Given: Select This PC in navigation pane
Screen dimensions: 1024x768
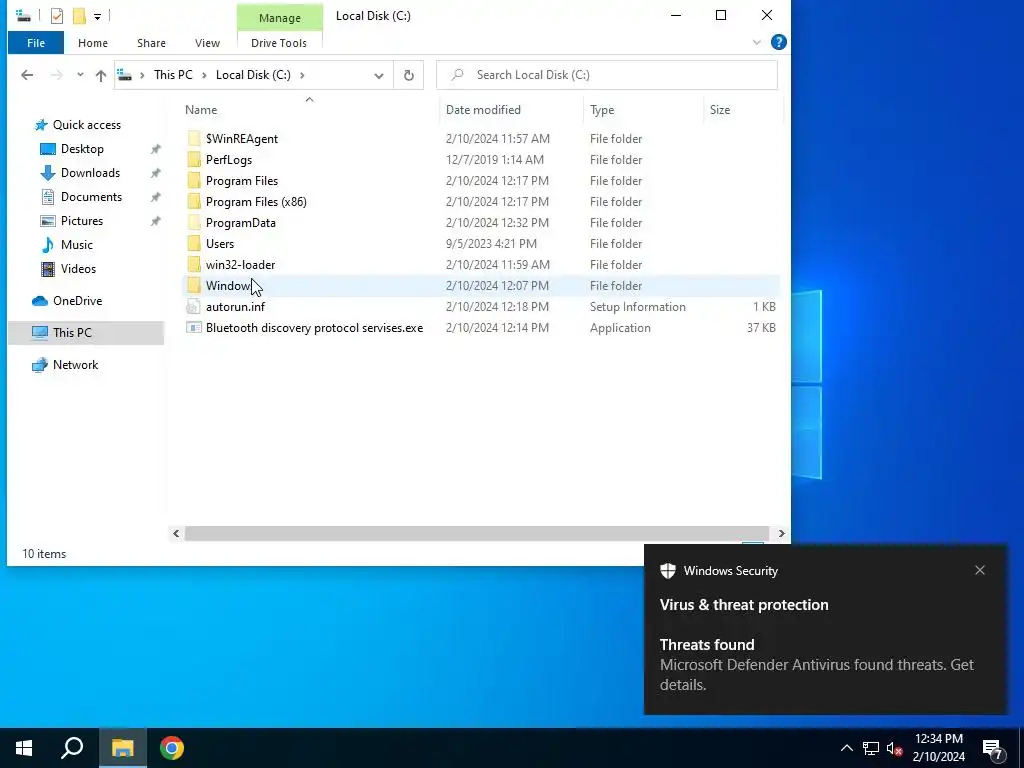Looking at the screenshot, I should (72, 333).
